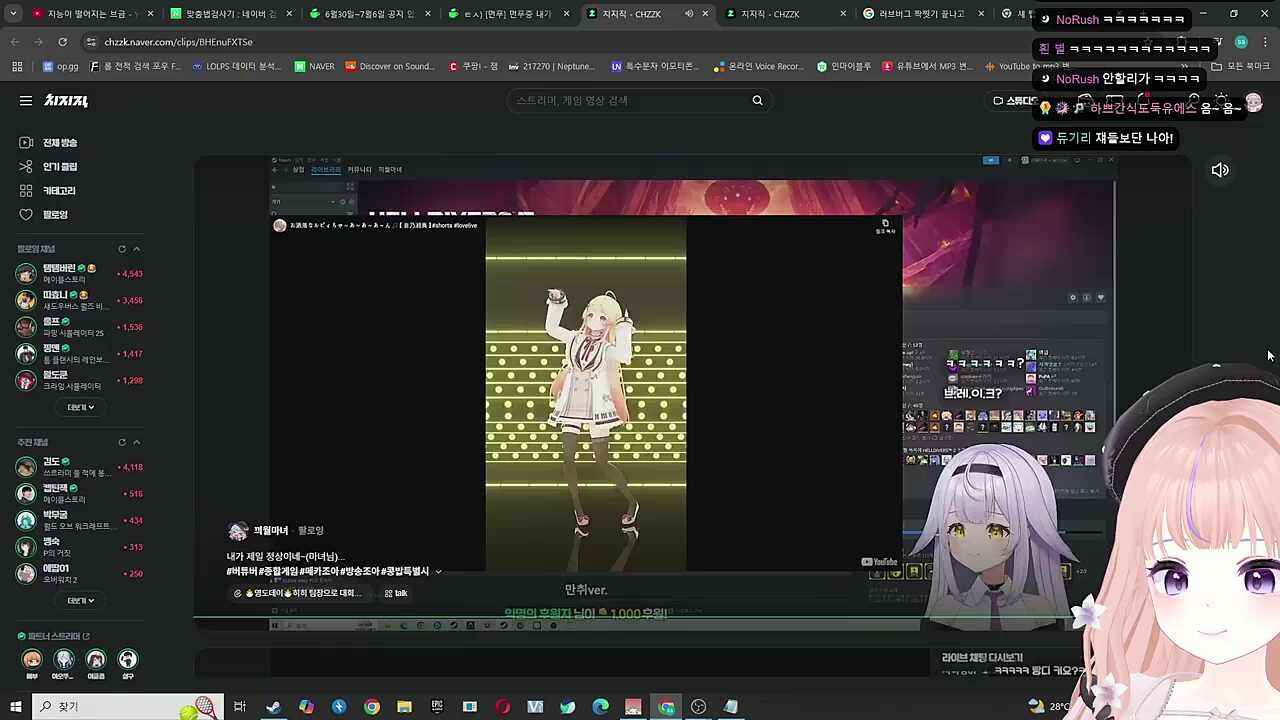This screenshot has height=720, width=1280.
Task: Open 따효니 channel in sidebar
Action: click(x=80, y=300)
